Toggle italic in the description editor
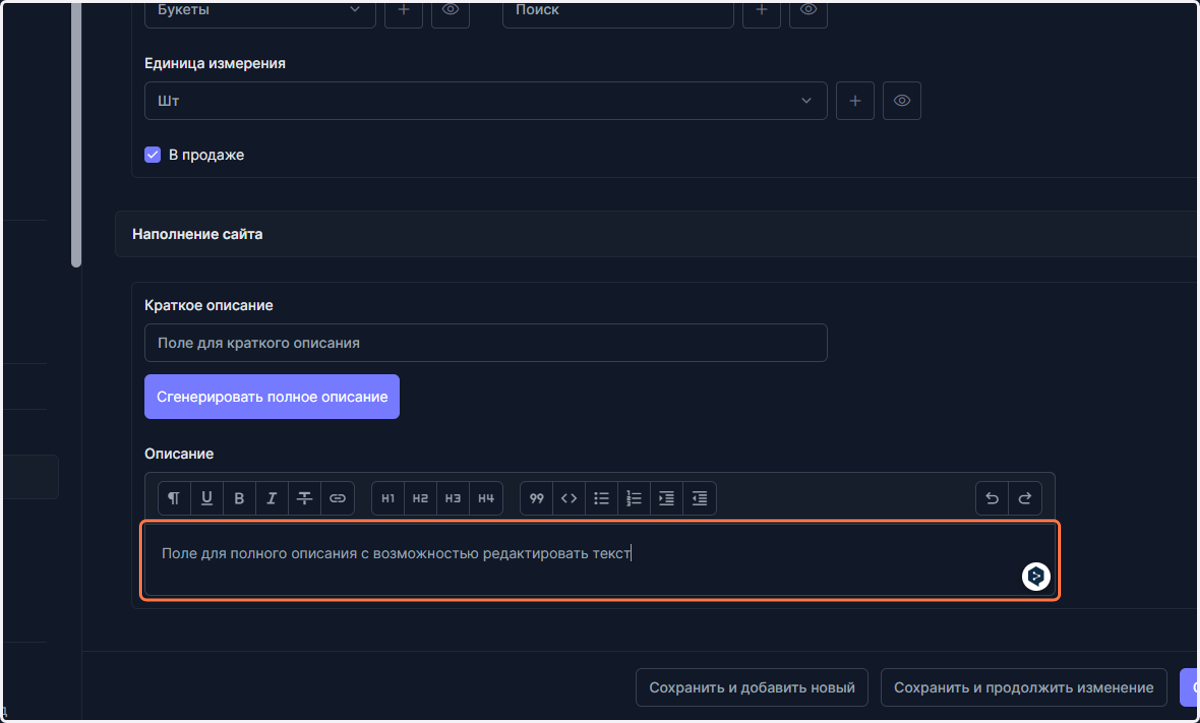 pos(272,498)
